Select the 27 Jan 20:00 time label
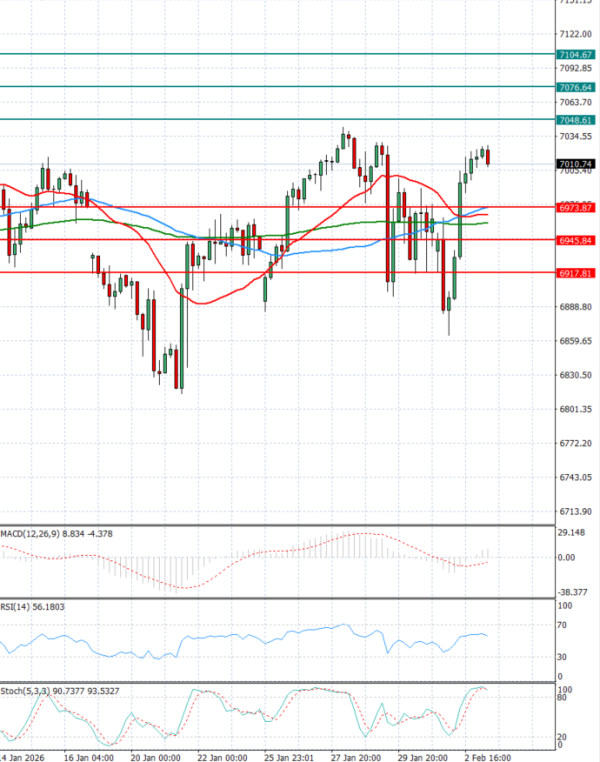 click(x=356, y=757)
